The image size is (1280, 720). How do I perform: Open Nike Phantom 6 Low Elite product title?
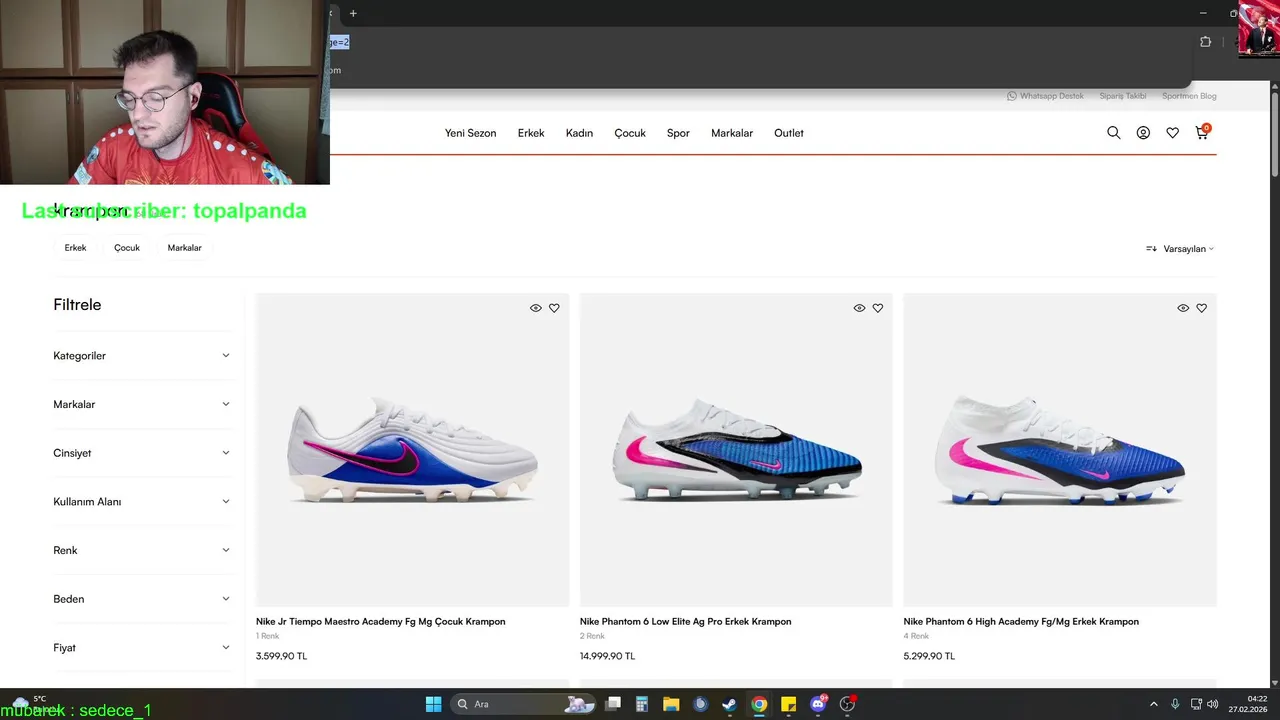tap(685, 622)
